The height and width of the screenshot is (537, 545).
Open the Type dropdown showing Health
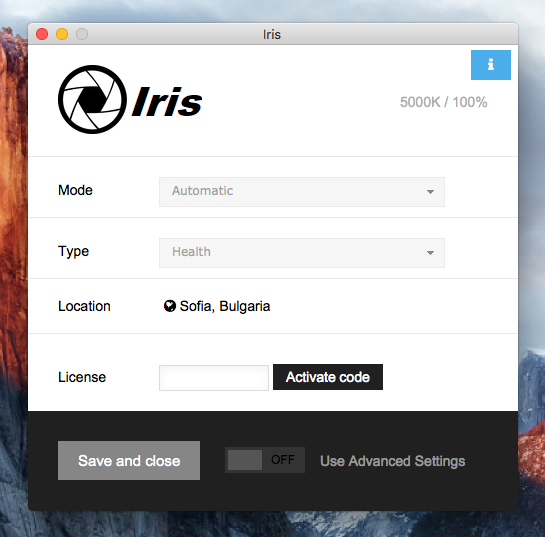[302, 253]
